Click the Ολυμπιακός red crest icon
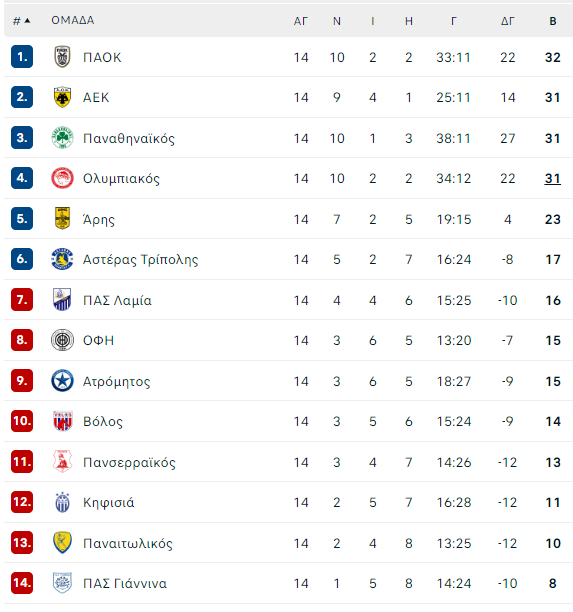The image size is (573, 612). [62, 178]
